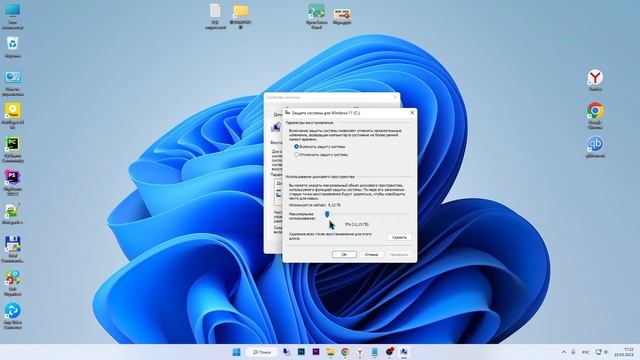The image size is (640, 360).
Task: Launch Notepad++ desktop icon
Action: (13, 214)
